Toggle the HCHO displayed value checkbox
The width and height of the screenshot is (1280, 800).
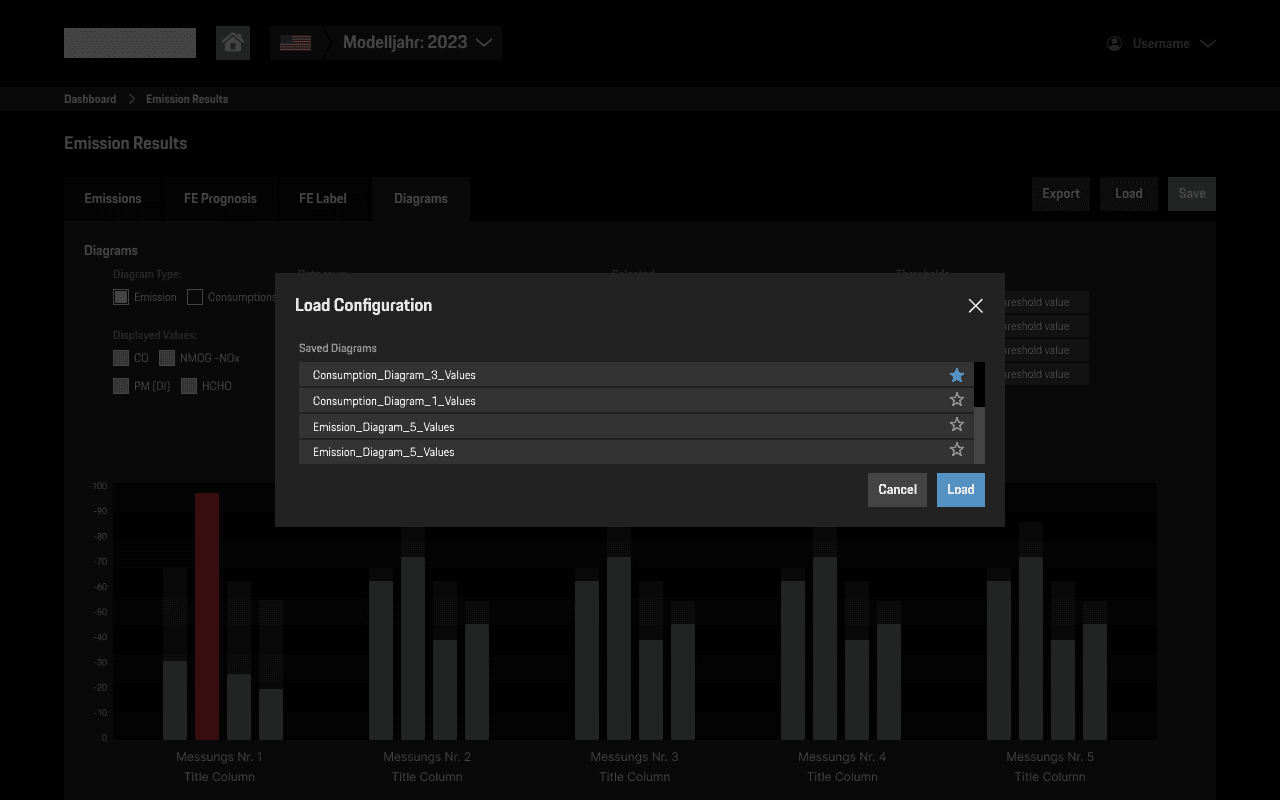point(189,385)
